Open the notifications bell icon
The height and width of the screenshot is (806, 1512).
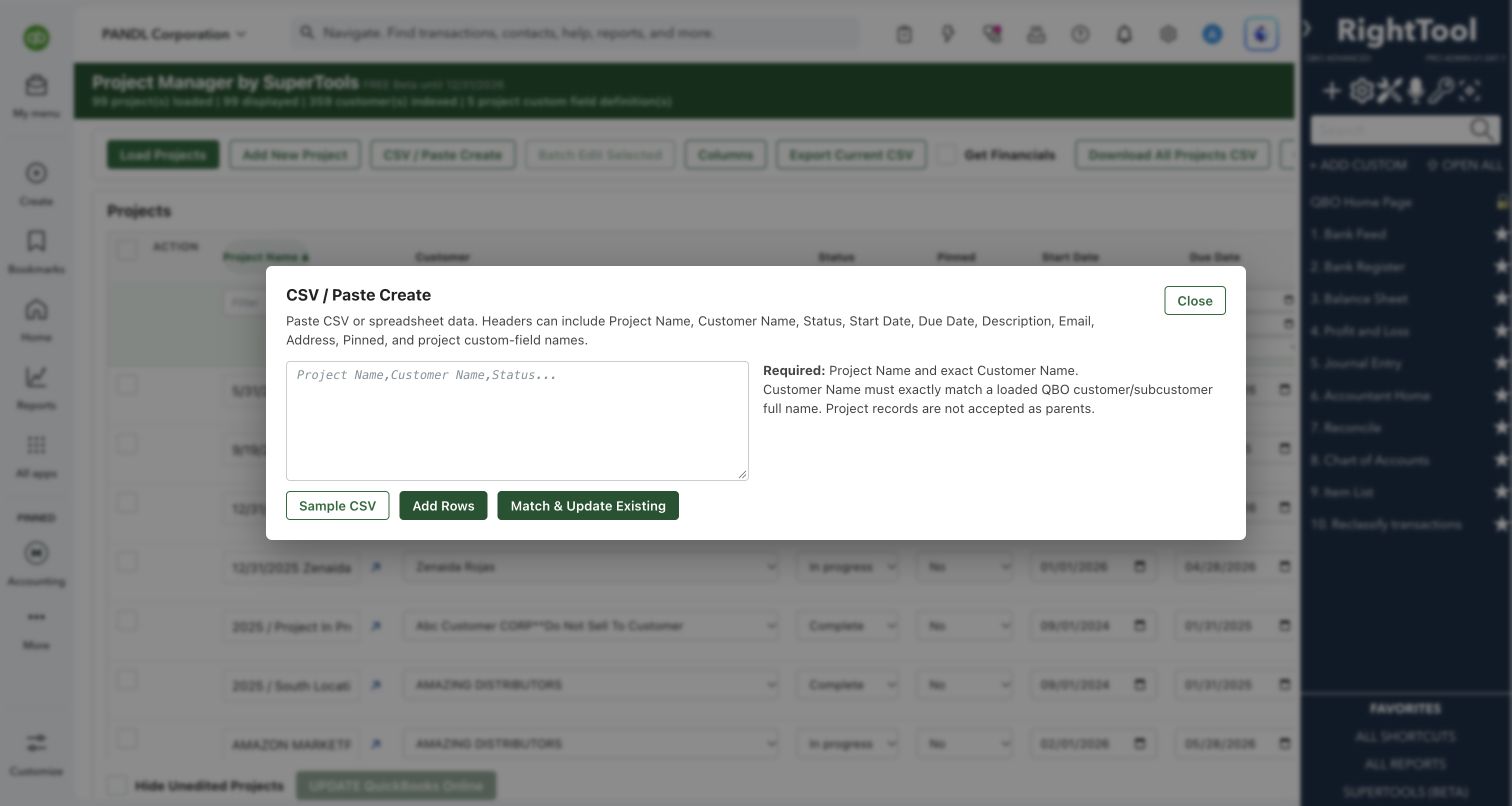1124,34
